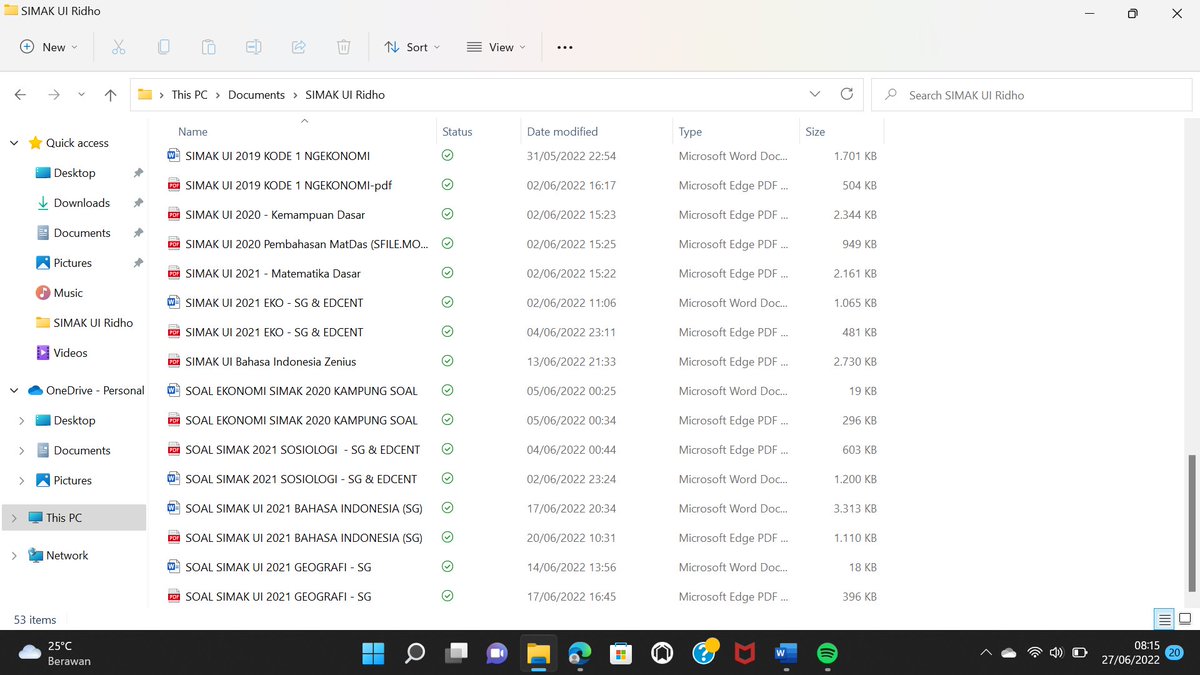Collapse OneDrive - Personal tree

click(14, 390)
